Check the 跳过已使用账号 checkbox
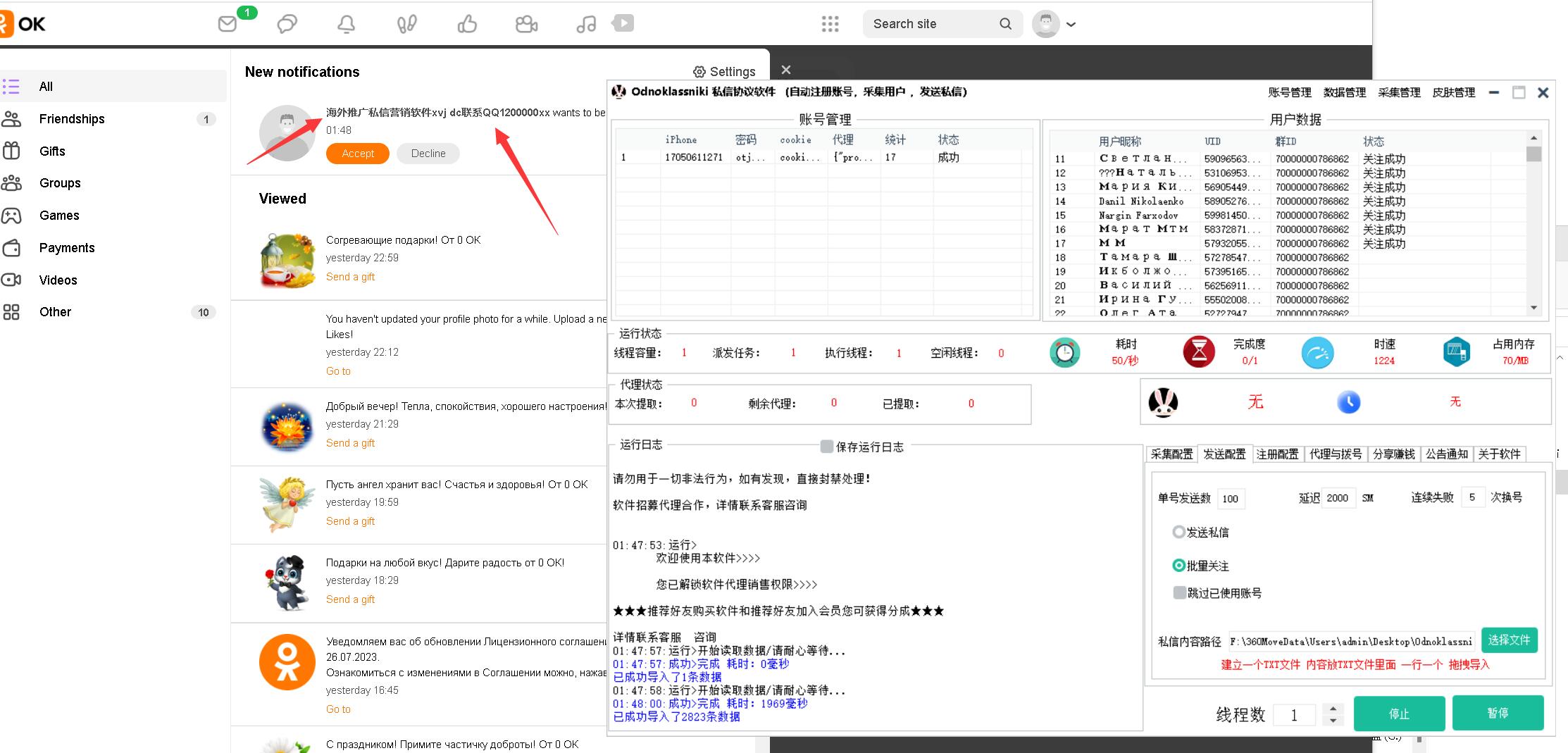 [x=1179, y=592]
